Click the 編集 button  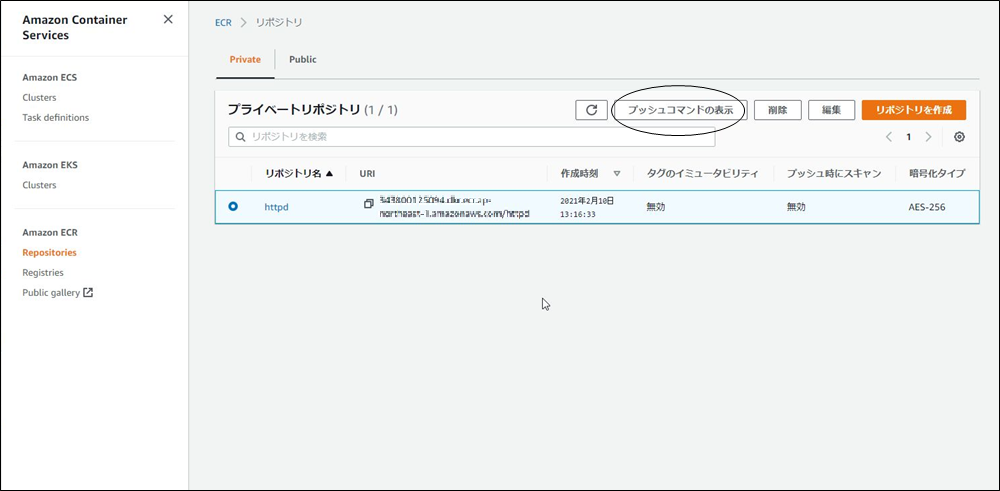click(x=831, y=110)
